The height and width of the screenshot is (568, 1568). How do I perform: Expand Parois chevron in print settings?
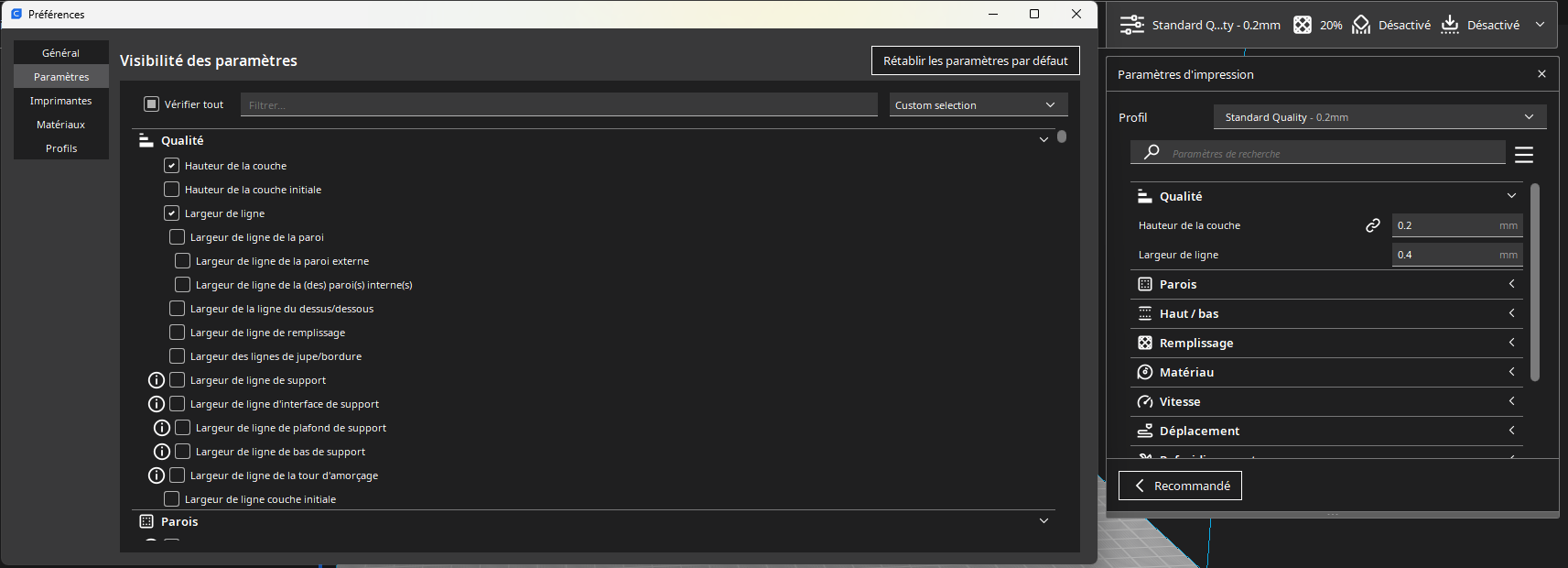click(x=1511, y=284)
